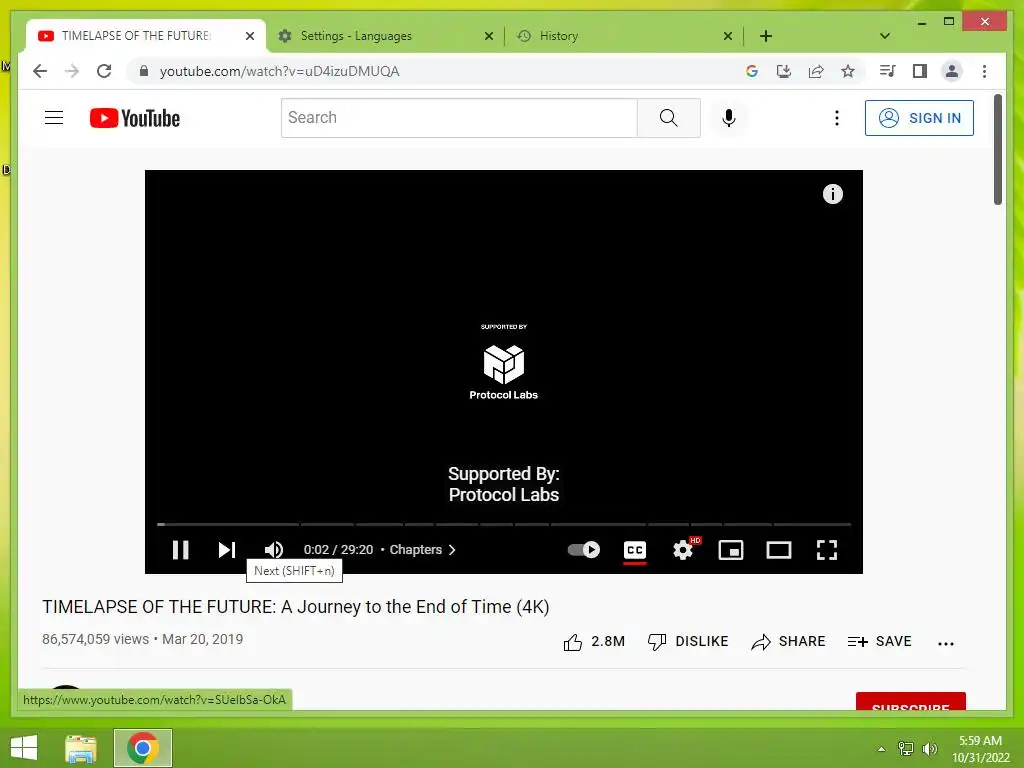Go forward in browser history
1024x768 pixels.
[x=72, y=71]
